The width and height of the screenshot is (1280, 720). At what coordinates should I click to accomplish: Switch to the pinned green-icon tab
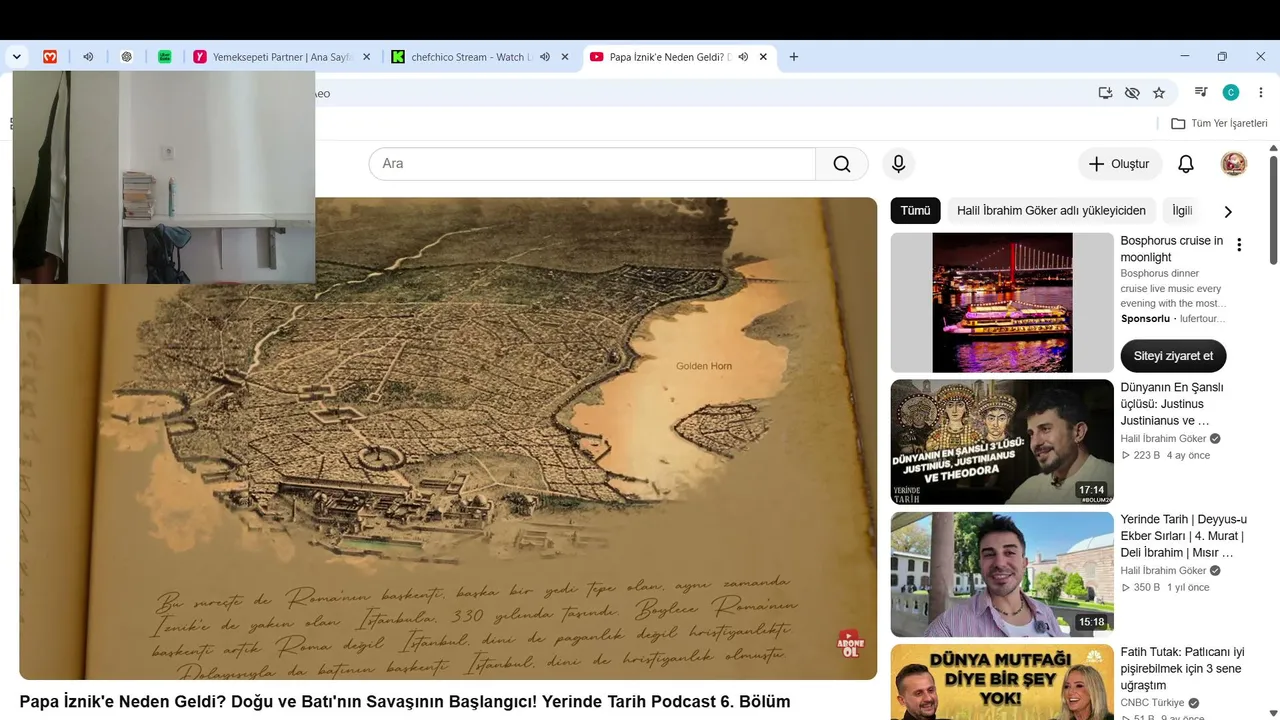point(165,57)
